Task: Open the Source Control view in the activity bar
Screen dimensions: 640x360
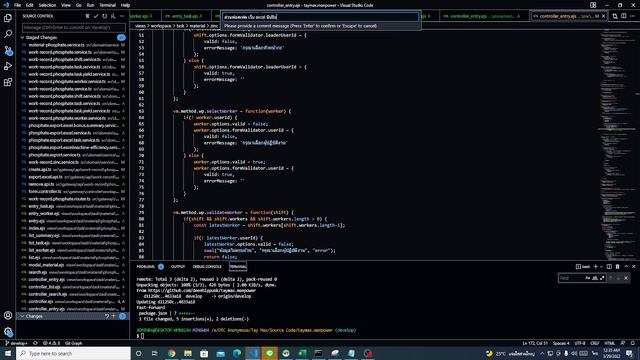Action: (x=8, y=50)
